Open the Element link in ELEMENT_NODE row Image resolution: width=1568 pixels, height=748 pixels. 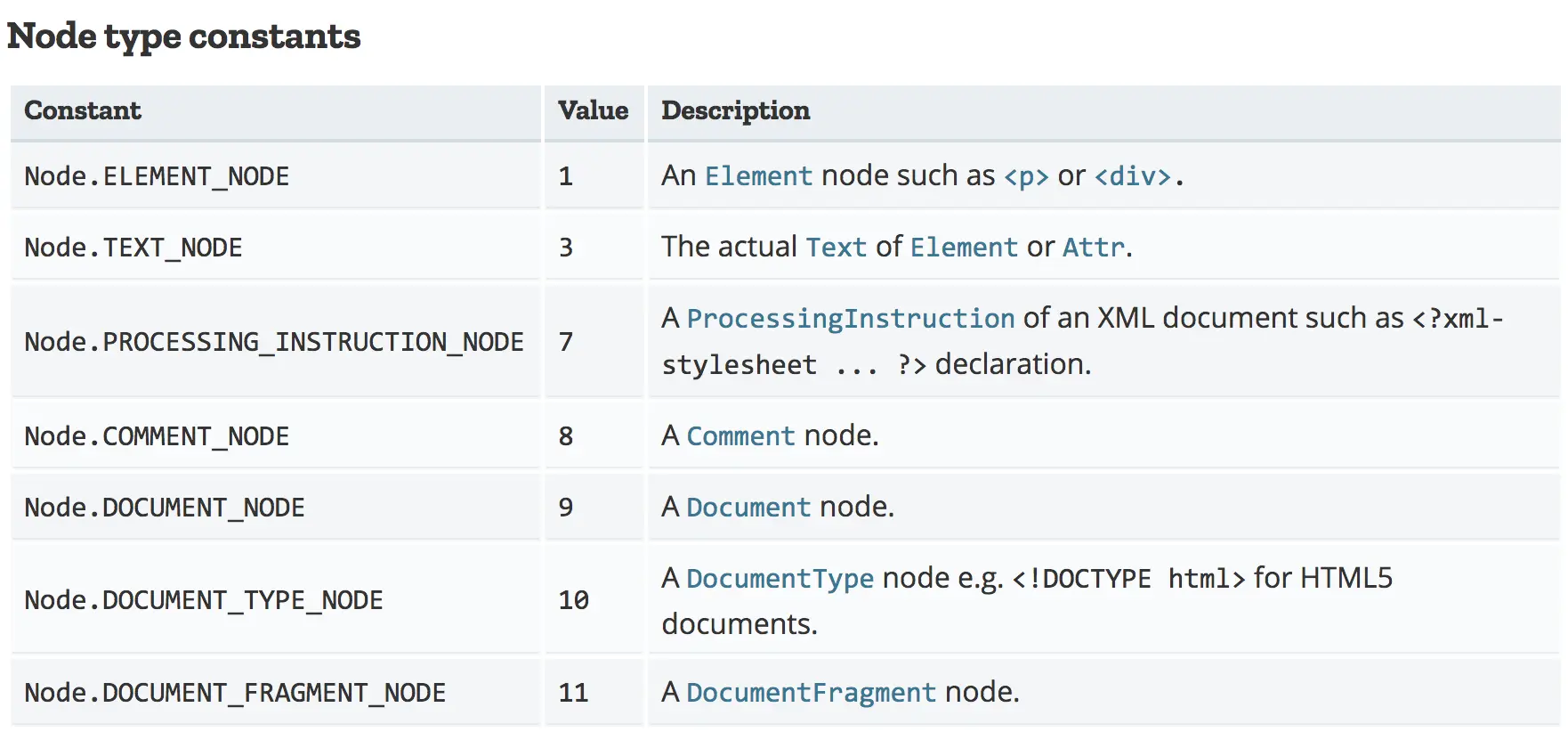pyautogui.click(x=758, y=176)
